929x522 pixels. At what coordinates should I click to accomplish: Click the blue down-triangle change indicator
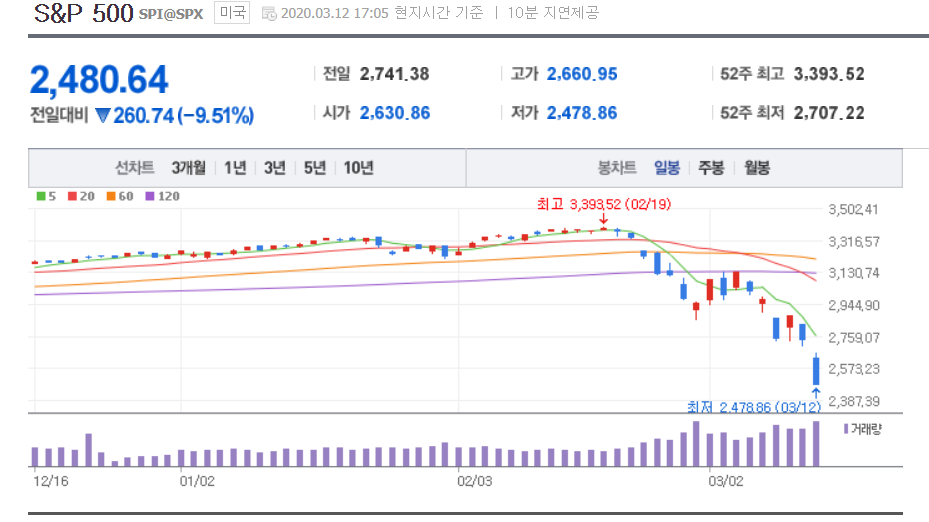102,115
